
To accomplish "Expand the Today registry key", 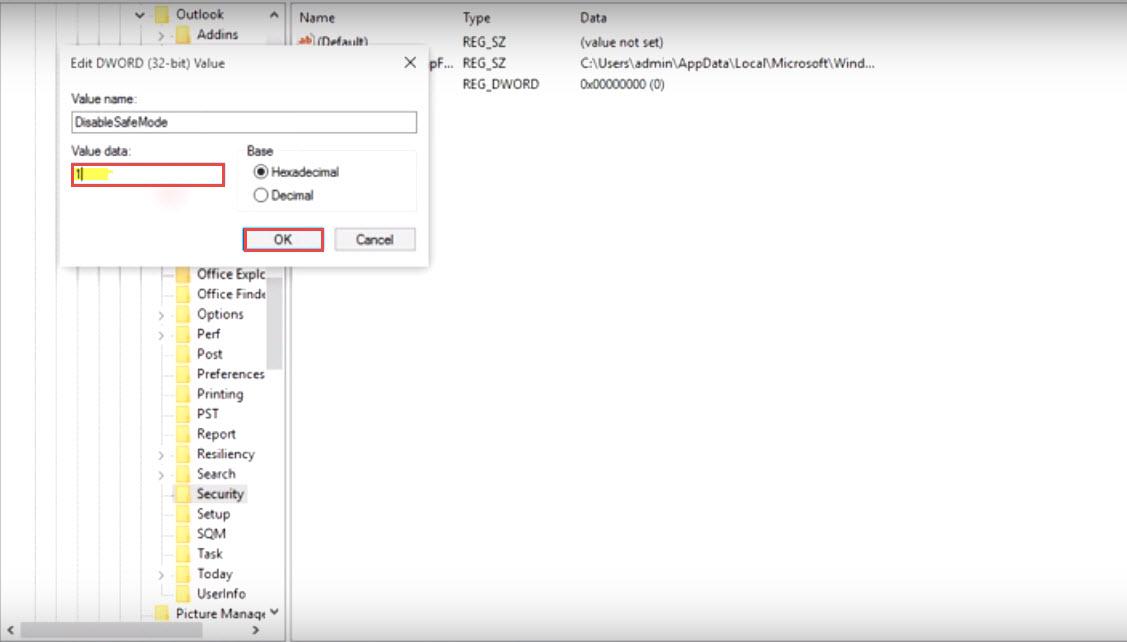I will click(x=160, y=574).
